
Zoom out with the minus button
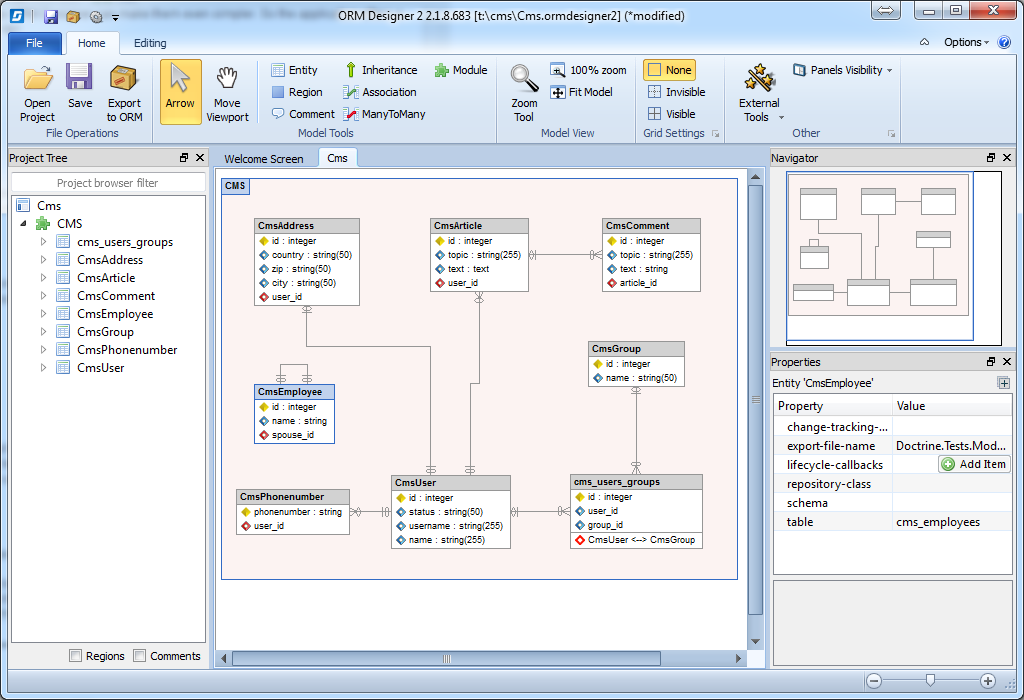(x=874, y=681)
